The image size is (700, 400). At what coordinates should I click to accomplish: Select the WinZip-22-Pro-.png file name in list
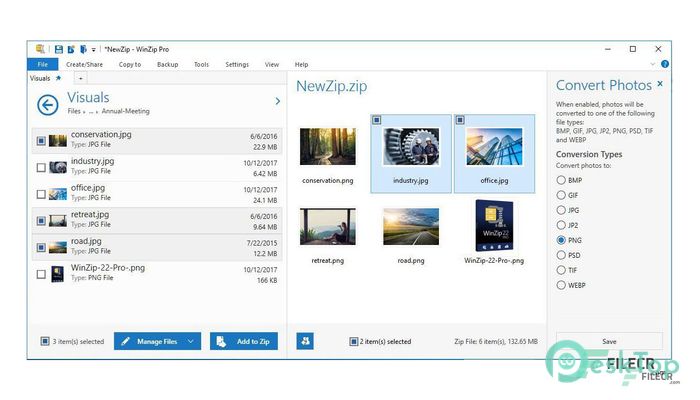click(x=108, y=268)
